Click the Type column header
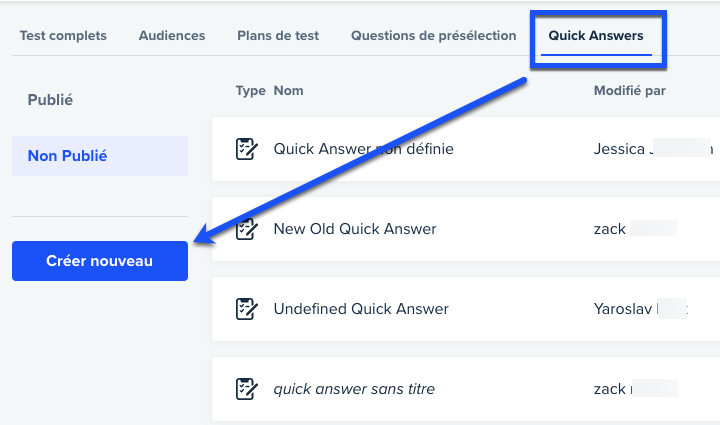720x425 pixels. click(251, 91)
